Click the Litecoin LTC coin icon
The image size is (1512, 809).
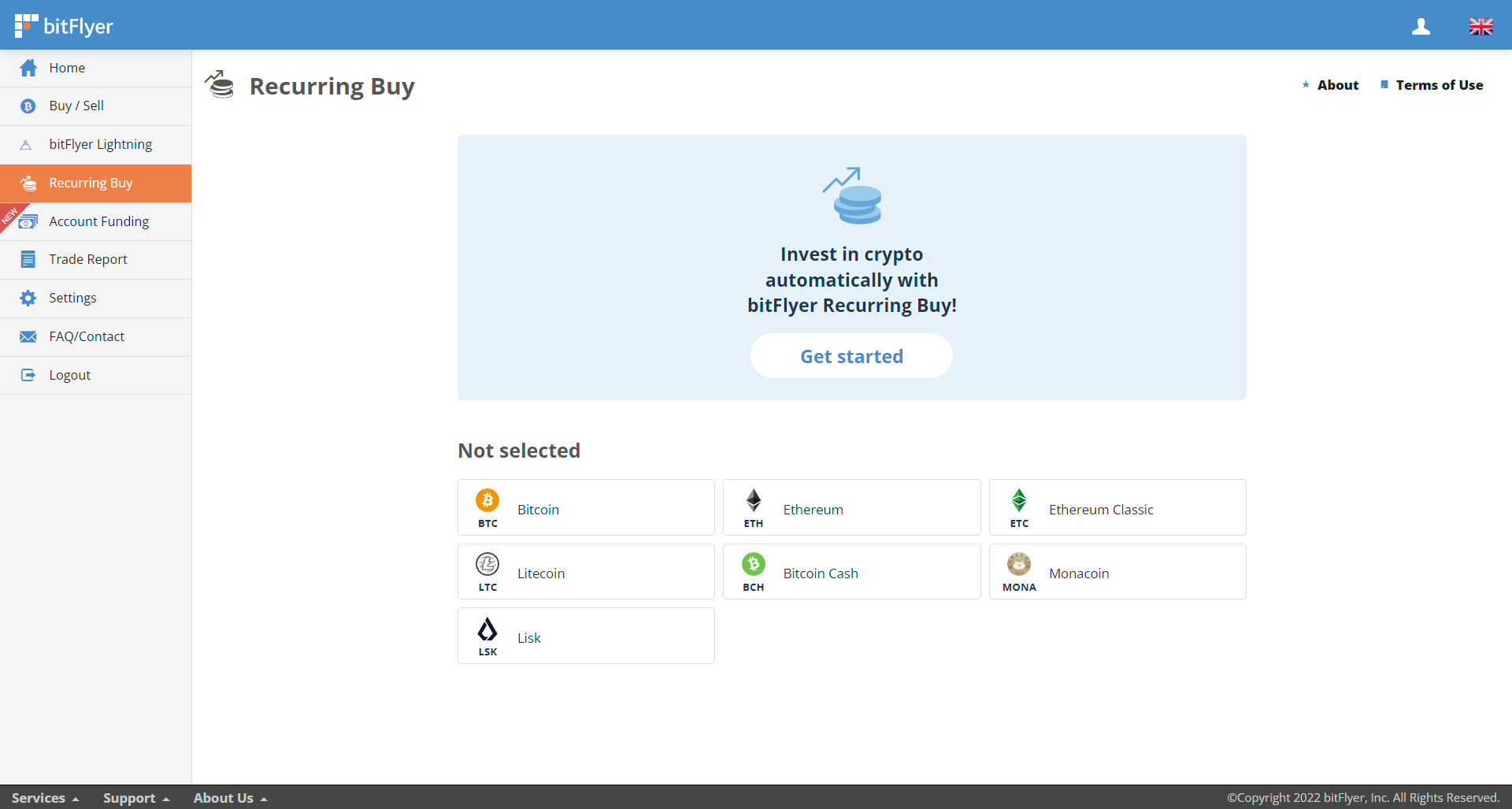pyautogui.click(x=487, y=564)
